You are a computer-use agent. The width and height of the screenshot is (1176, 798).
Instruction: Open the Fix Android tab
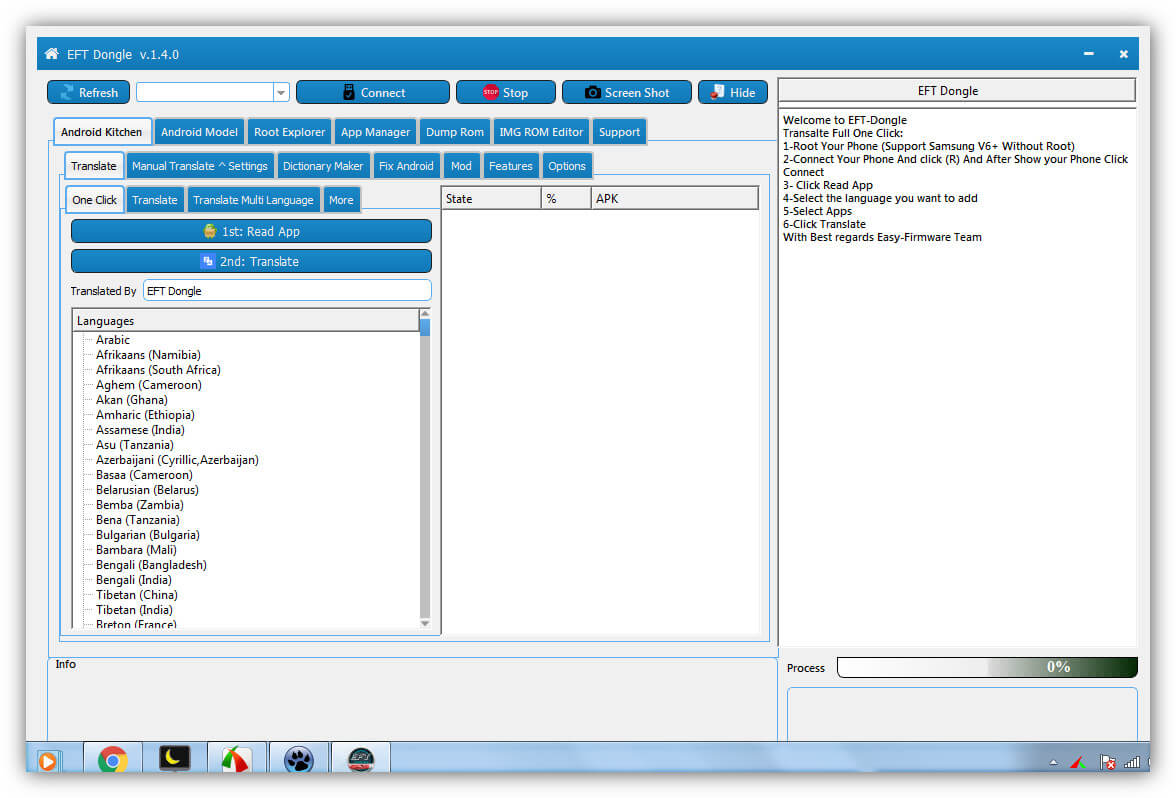pyautogui.click(x=406, y=166)
